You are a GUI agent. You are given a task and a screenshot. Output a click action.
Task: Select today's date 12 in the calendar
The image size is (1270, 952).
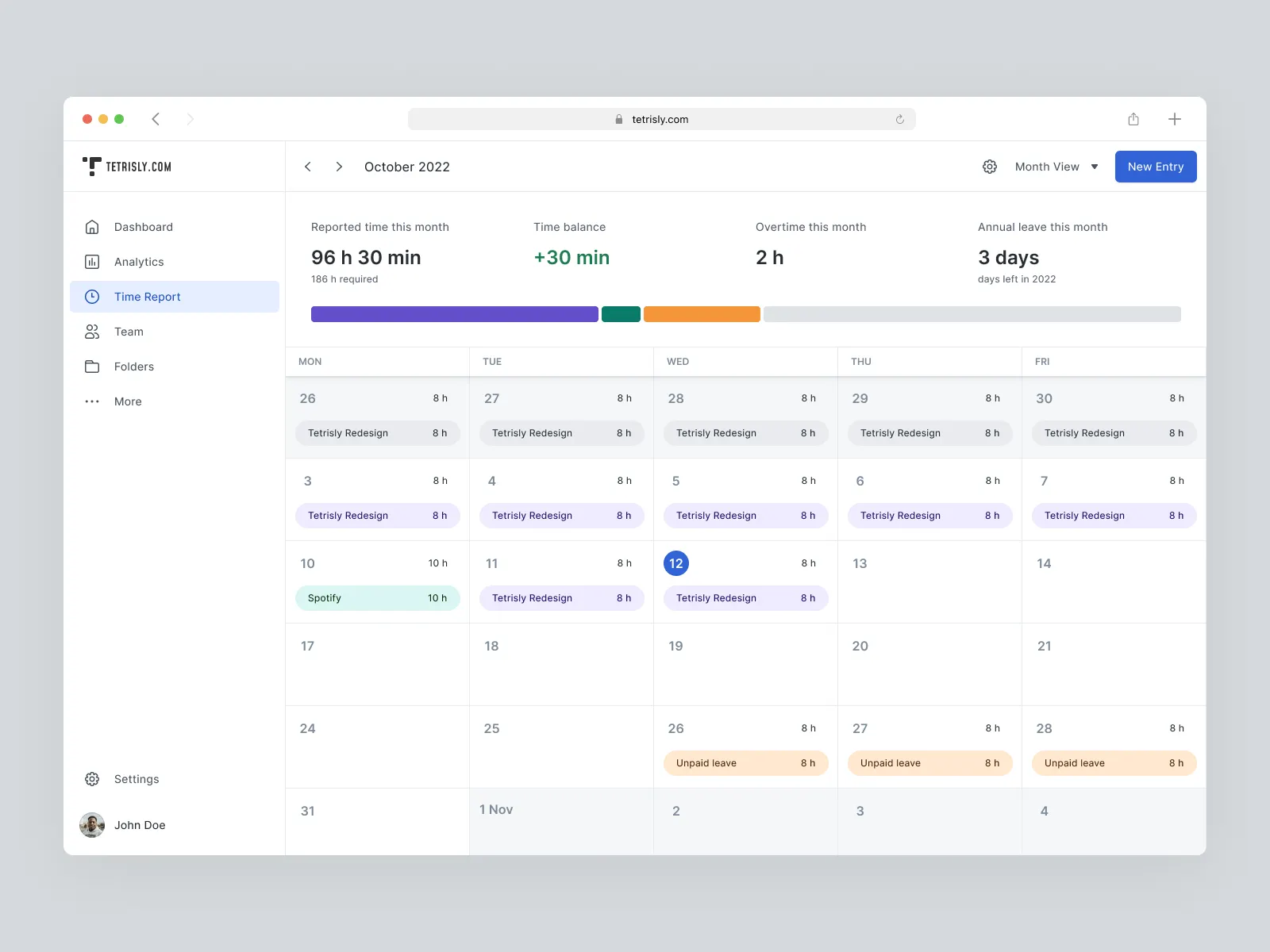676,563
